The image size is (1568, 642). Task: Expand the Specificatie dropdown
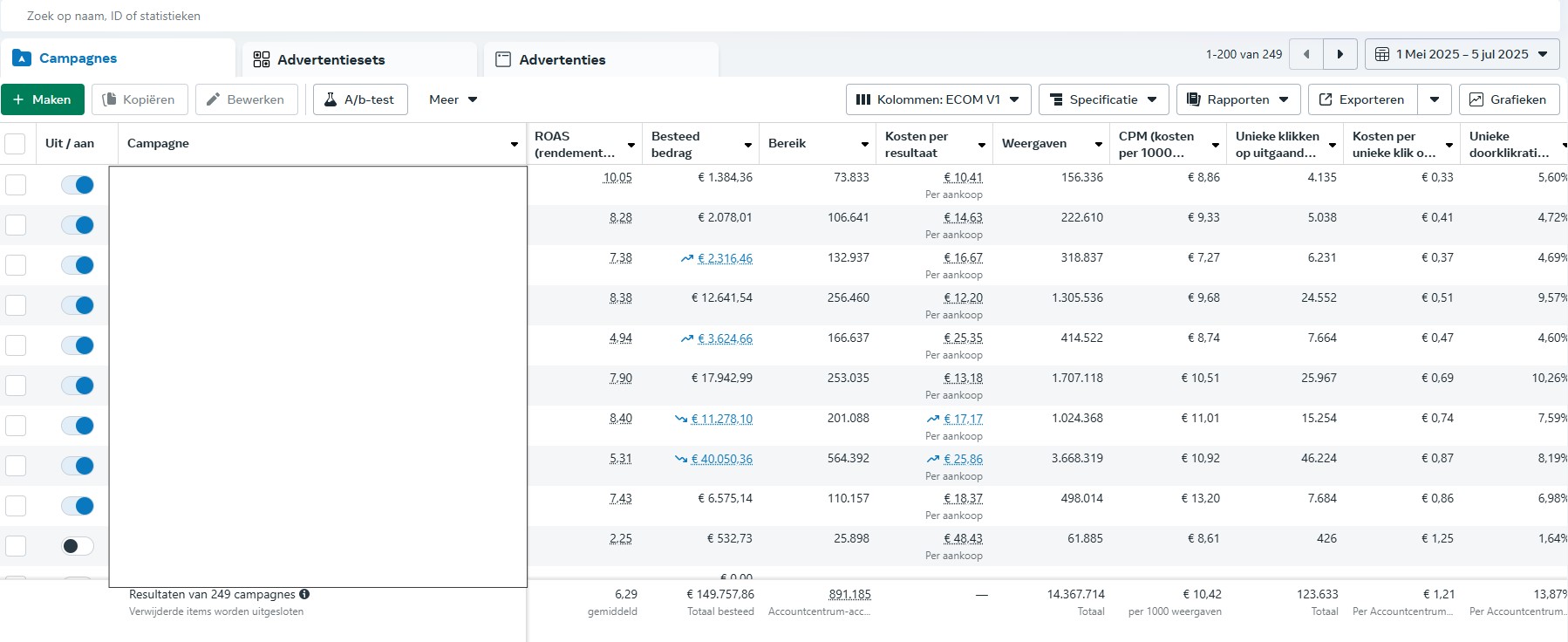click(x=1103, y=99)
